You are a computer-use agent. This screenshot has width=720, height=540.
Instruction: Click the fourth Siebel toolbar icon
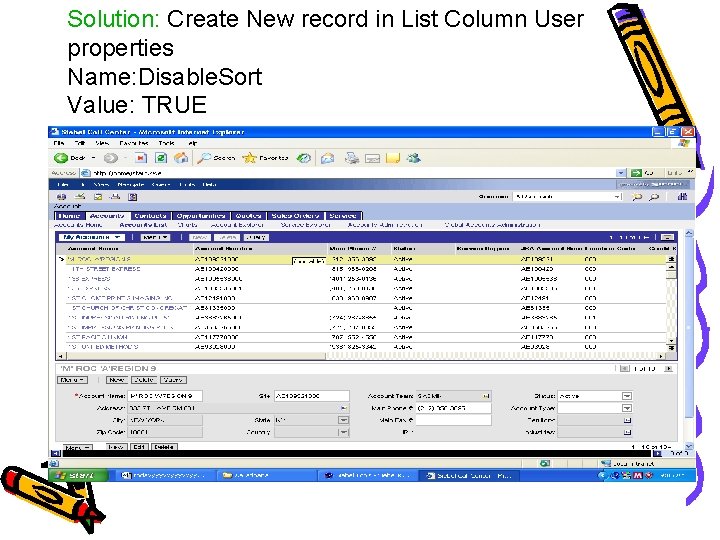coord(115,197)
